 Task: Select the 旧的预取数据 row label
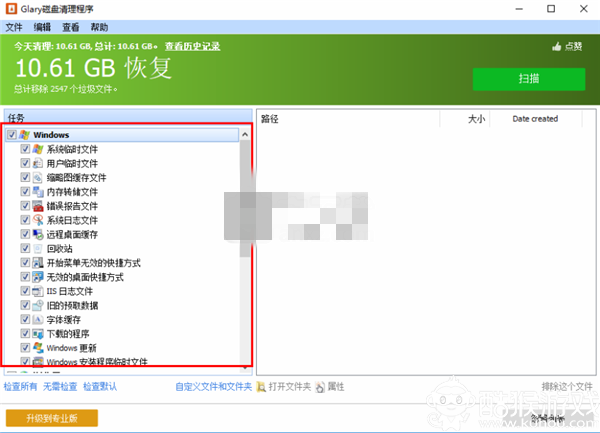pyautogui.click(x=72, y=306)
